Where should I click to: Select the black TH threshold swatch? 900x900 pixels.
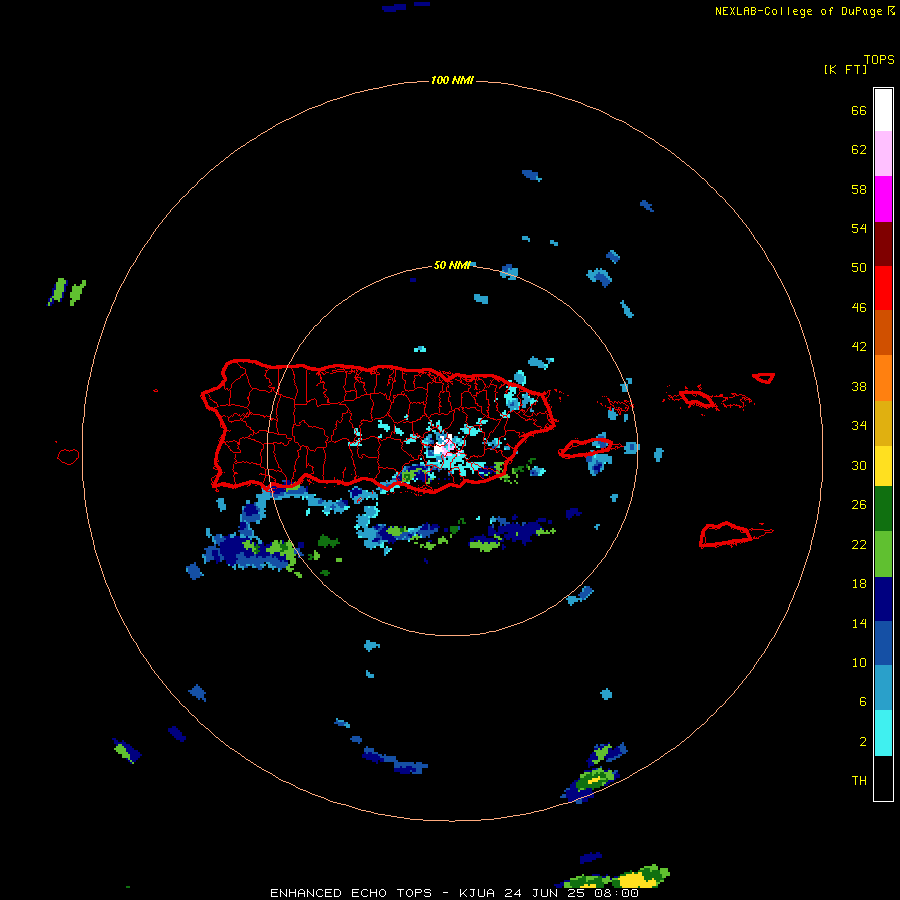[883, 778]
